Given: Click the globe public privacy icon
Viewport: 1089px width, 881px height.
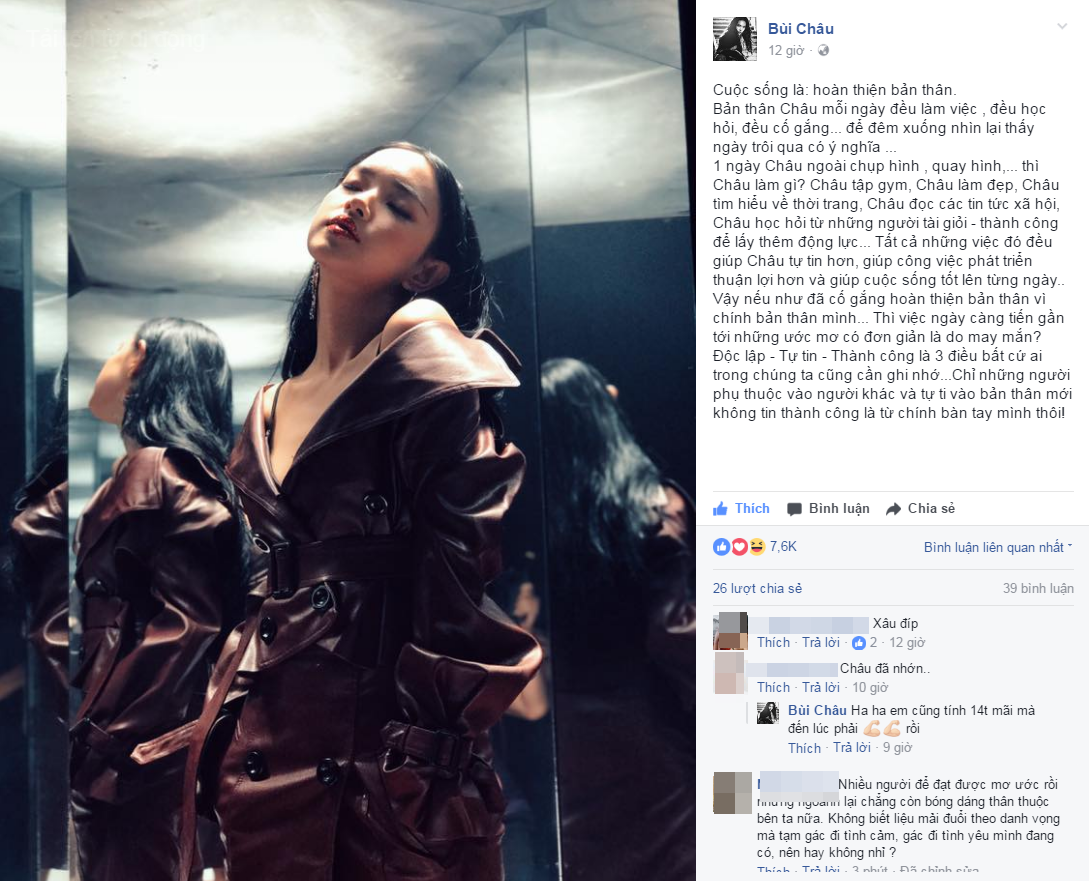Looking at the screenshot, I should click(x=823, y=51).
